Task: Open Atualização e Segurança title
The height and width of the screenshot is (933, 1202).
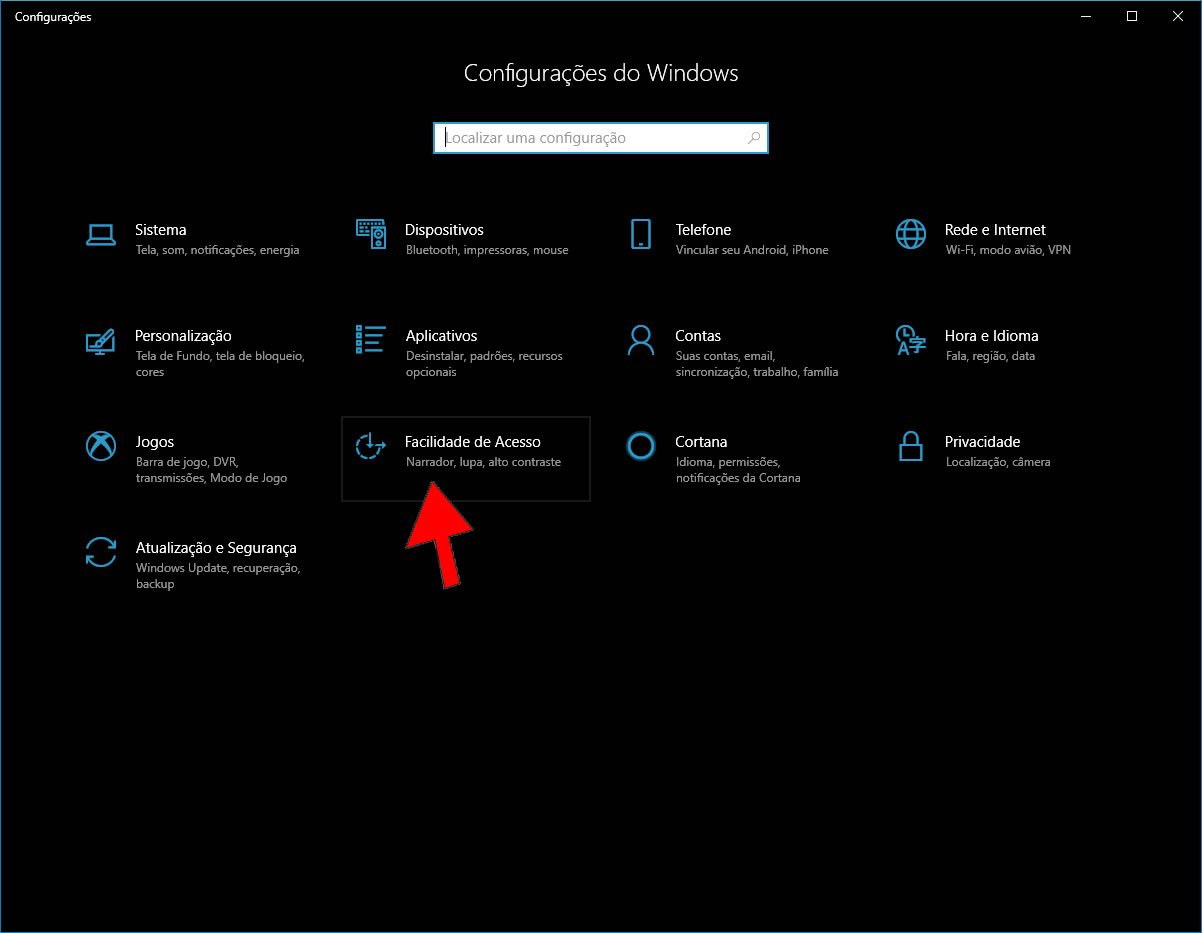Action: [216, 548]
